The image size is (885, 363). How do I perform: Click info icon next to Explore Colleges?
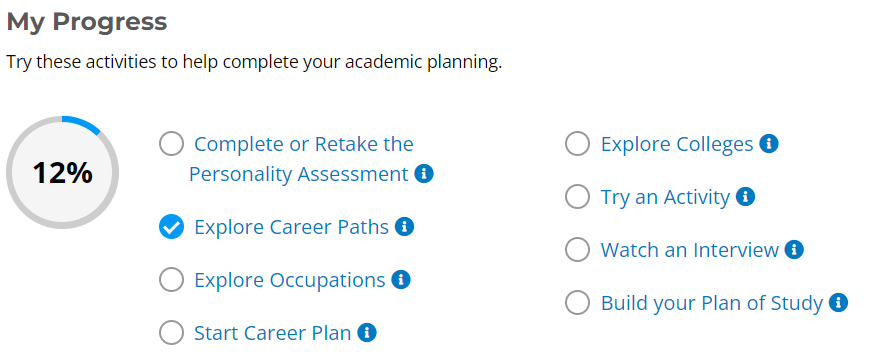769,144
